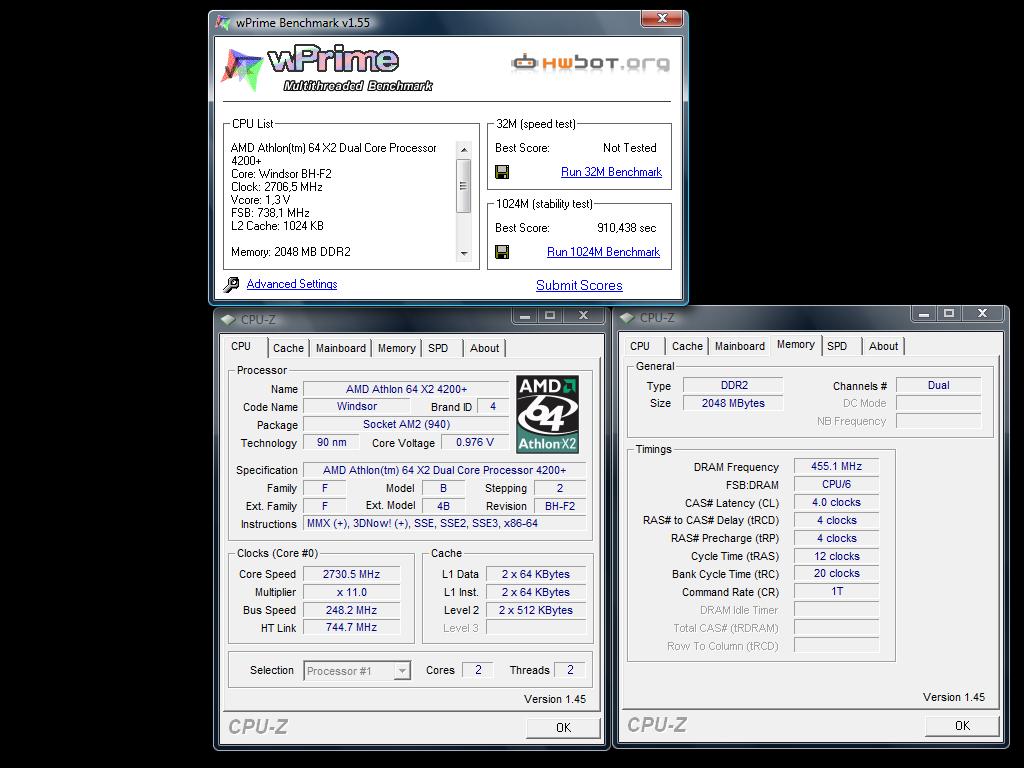Close the wPrime Benchmark window
1024x768 pixels.
pyautogui.click(x=662, y=18)
